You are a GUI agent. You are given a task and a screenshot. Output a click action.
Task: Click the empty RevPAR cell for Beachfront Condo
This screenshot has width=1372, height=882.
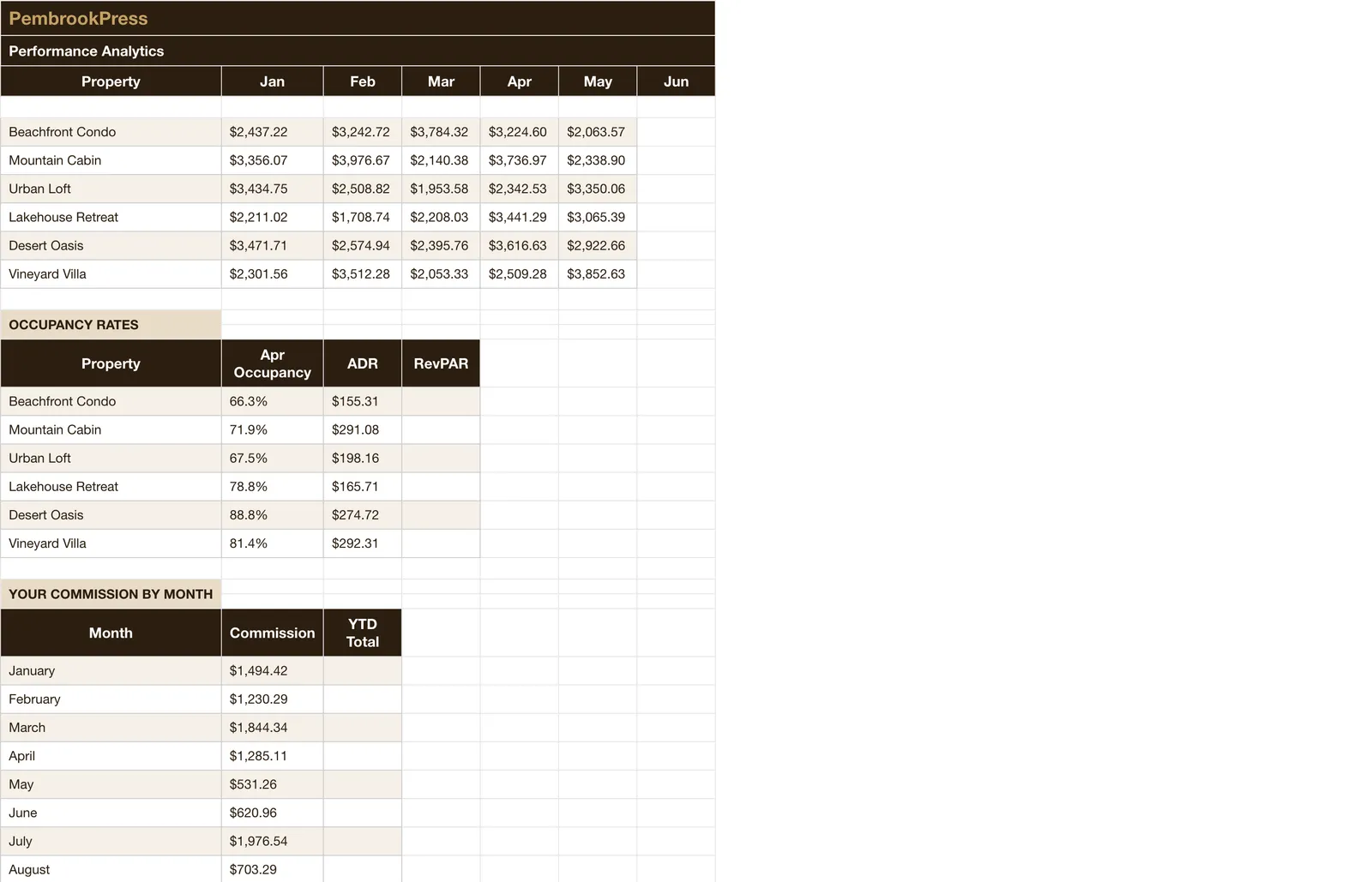pyautogui.click(x=441, y=401)
